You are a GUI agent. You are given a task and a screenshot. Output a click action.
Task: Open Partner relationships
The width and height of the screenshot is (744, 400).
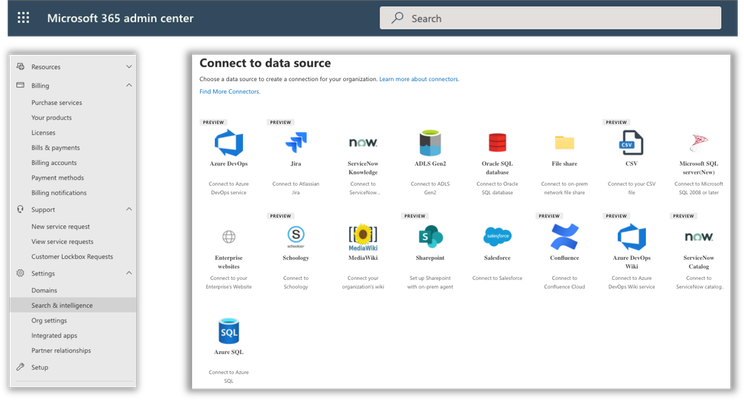click(61, 351)
